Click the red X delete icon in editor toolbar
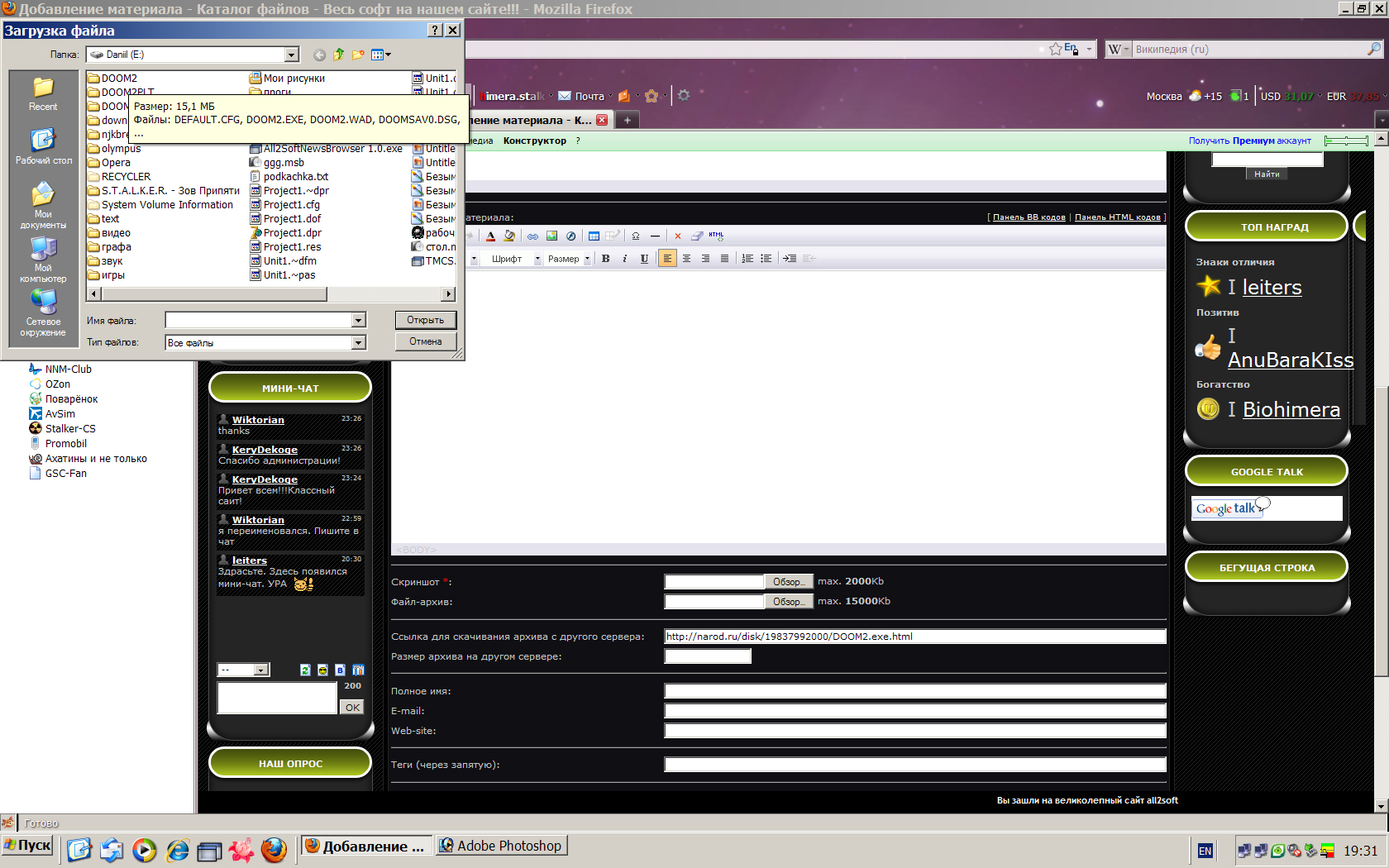The height and width of the screenshot is (868, 1389). click(678, 236)
